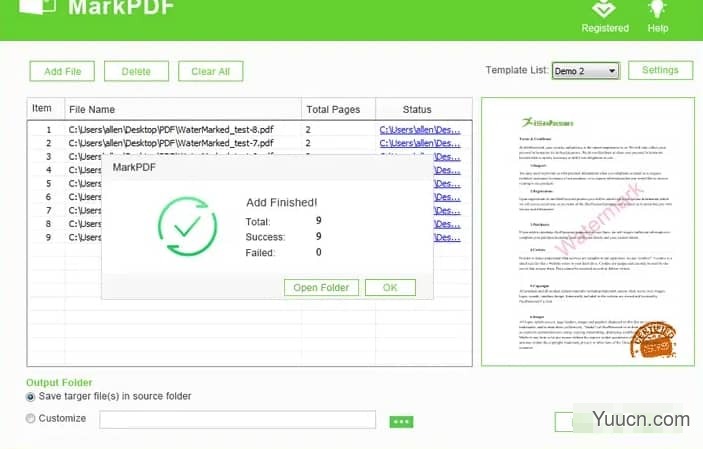
Task: Open the Help lightbulb icon
Action: click(657, 9)
